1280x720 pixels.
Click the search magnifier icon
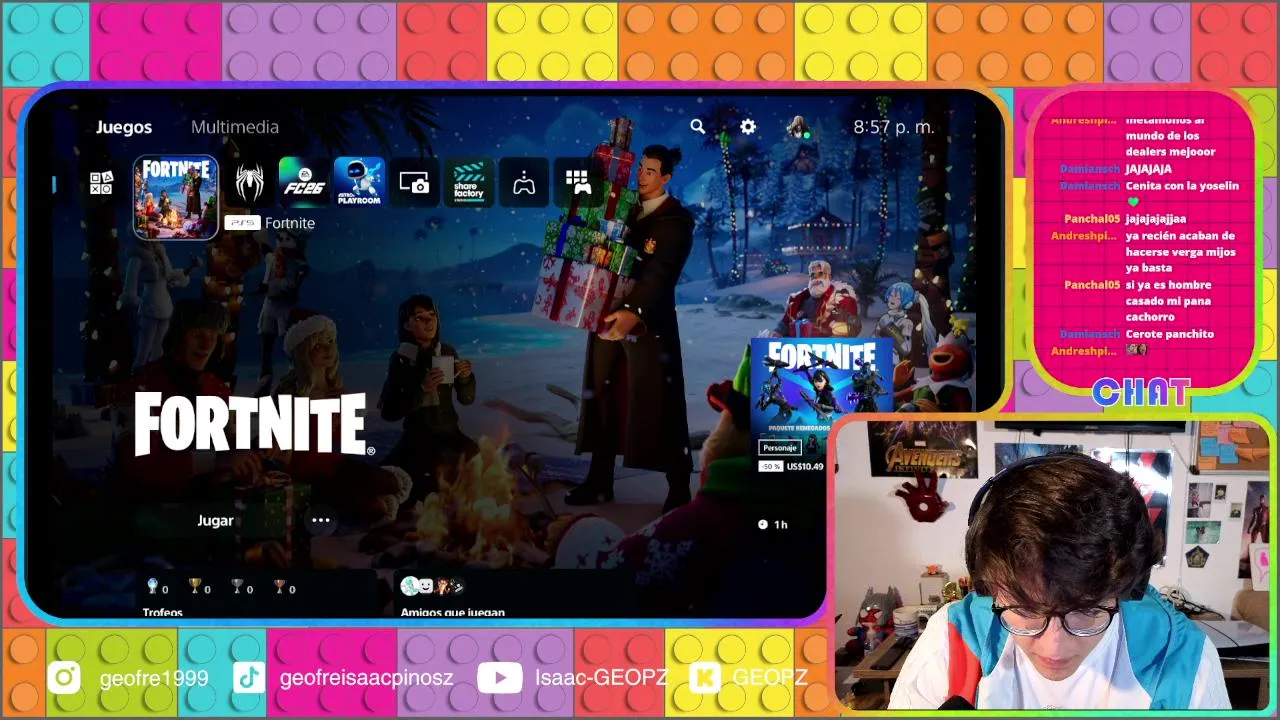point(698,127)
